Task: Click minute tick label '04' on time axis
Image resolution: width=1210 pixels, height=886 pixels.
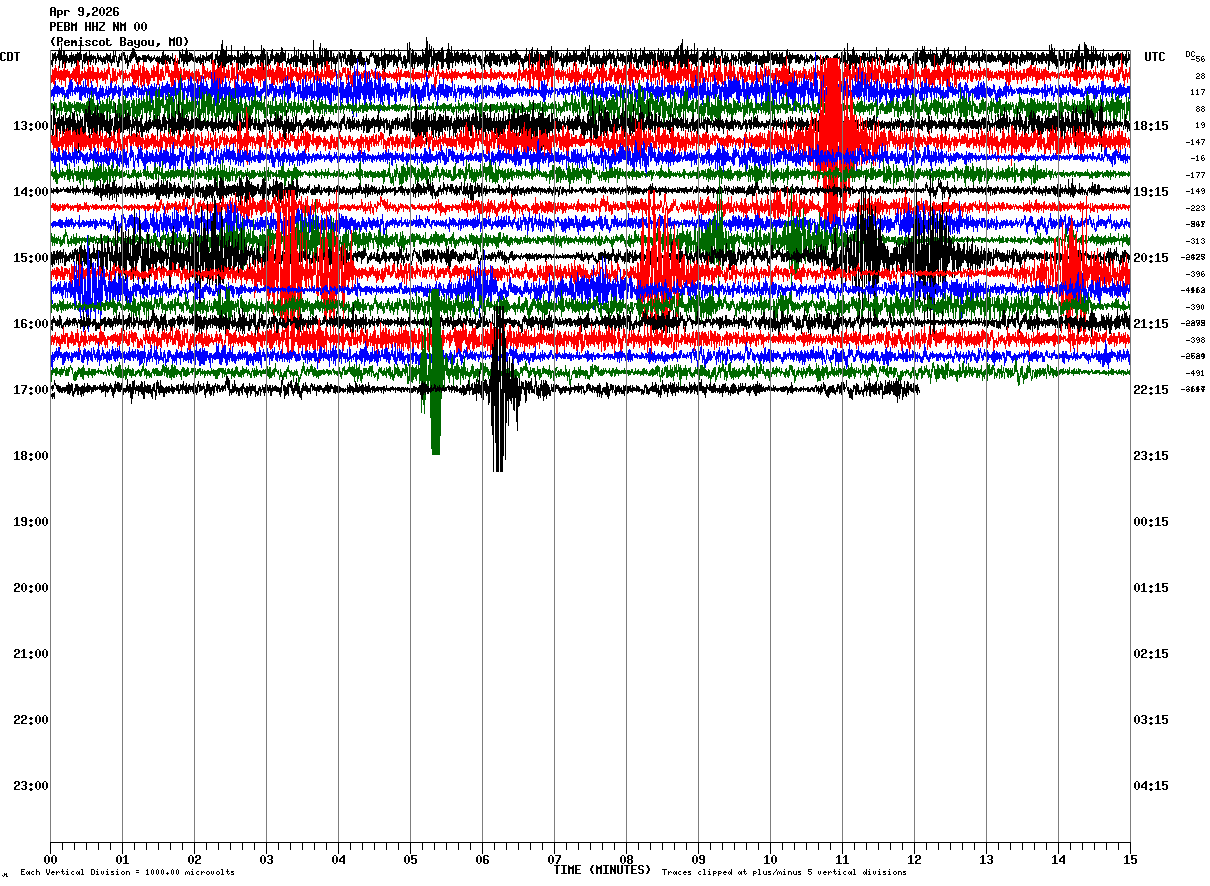Action: [338, 860]
